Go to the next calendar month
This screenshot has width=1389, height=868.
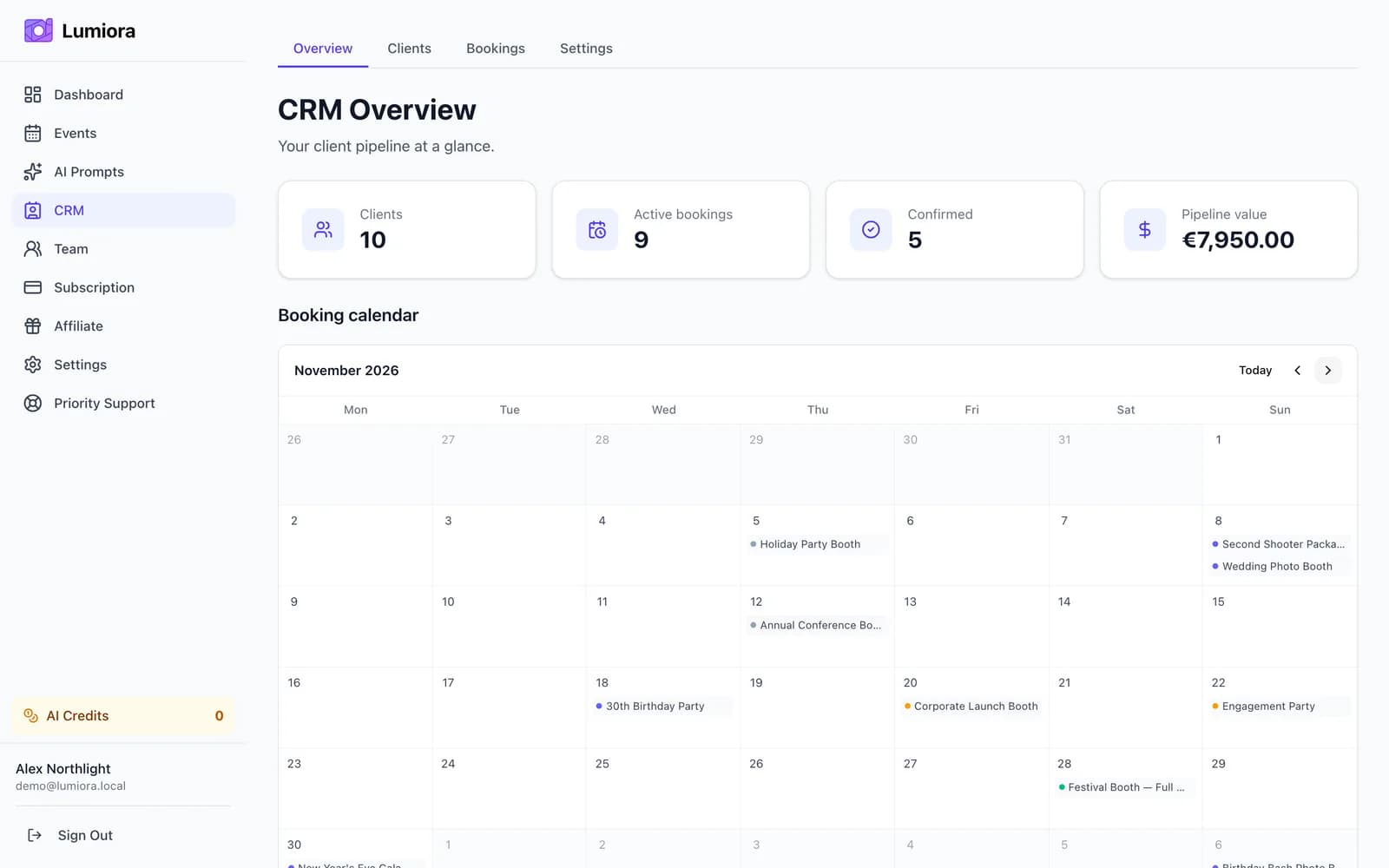tap(1328, 371)
